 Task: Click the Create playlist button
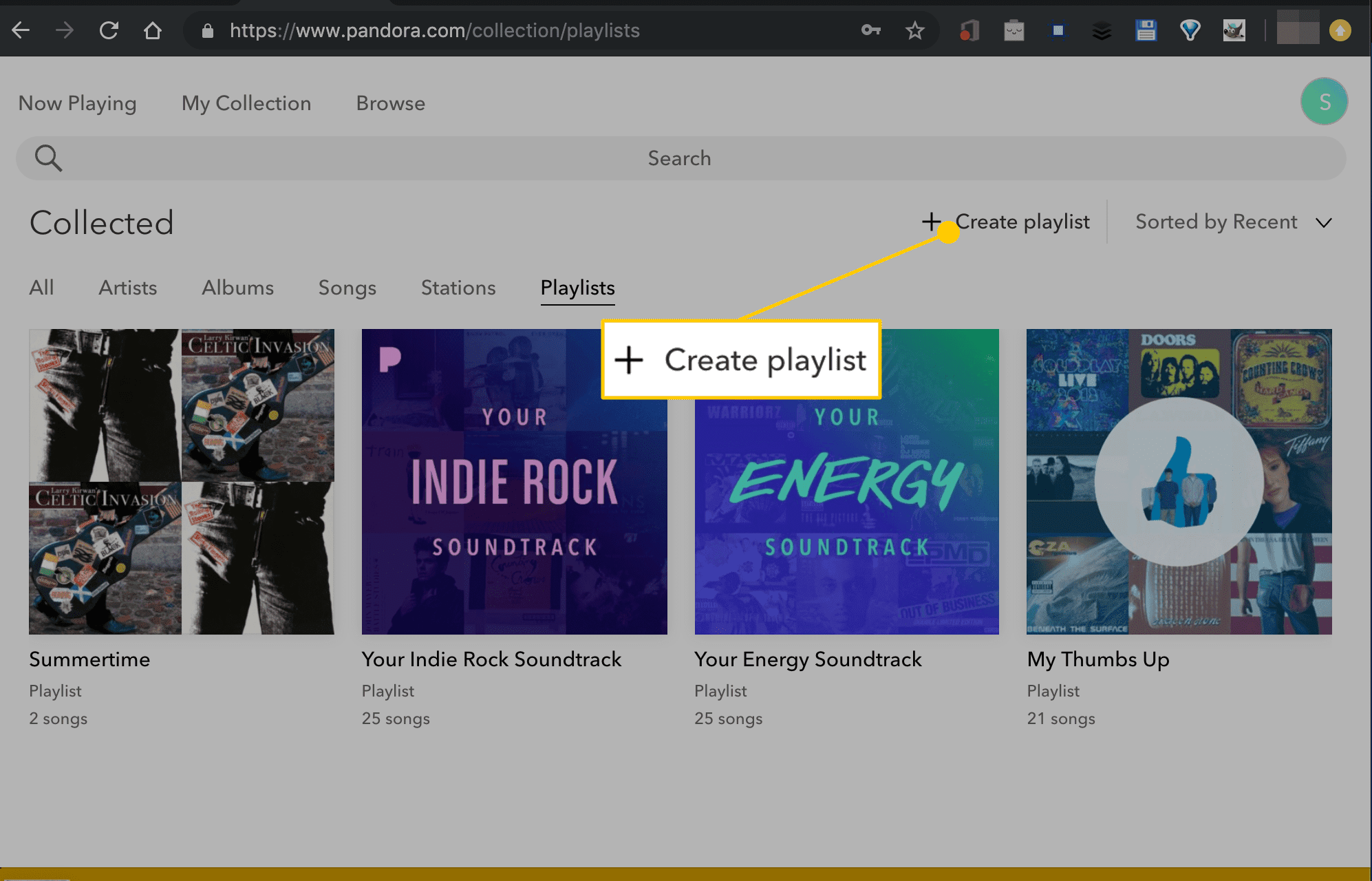pos(1003,222)
